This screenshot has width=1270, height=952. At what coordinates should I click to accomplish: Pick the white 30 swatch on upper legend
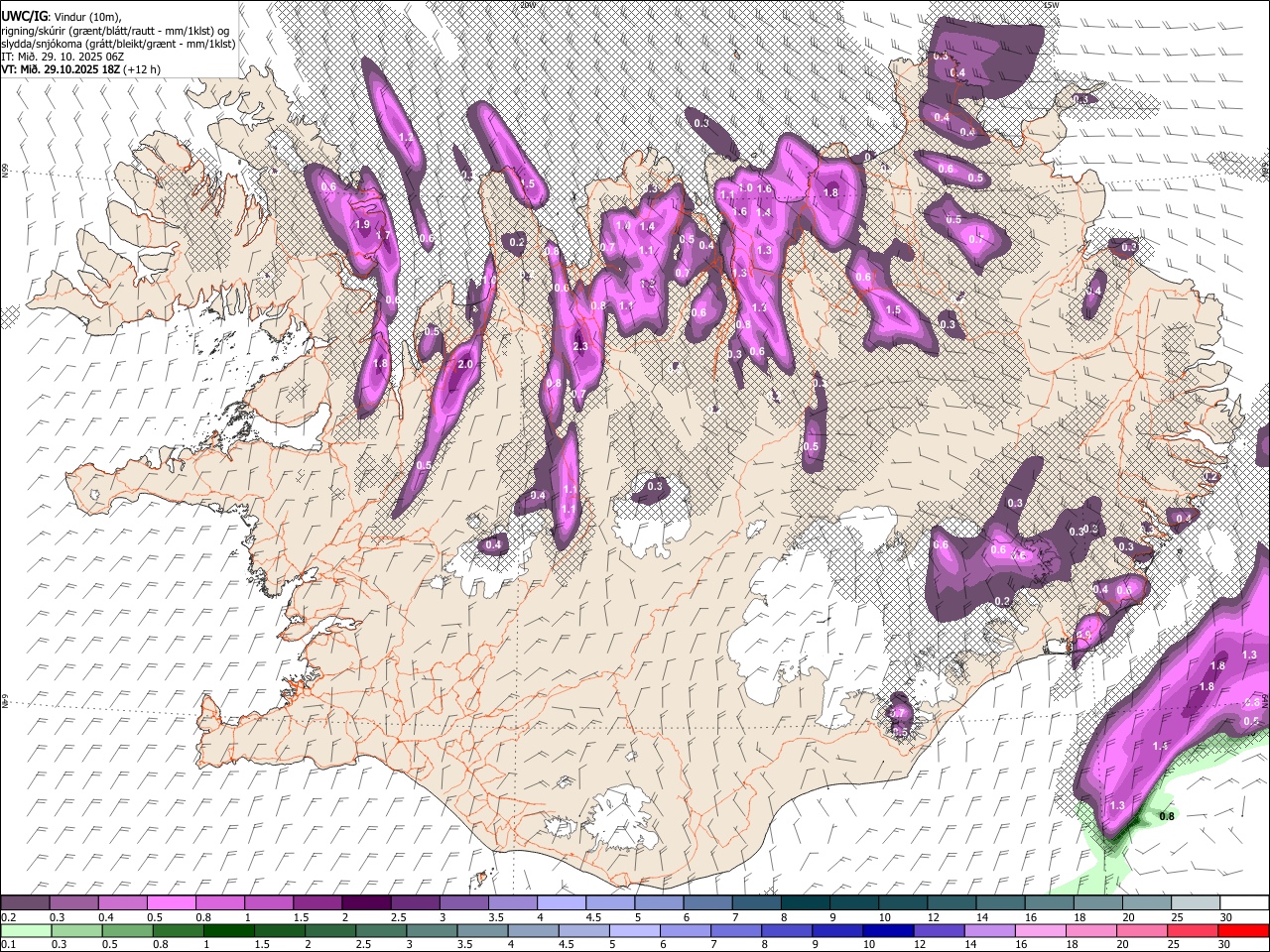[1244, 903]
